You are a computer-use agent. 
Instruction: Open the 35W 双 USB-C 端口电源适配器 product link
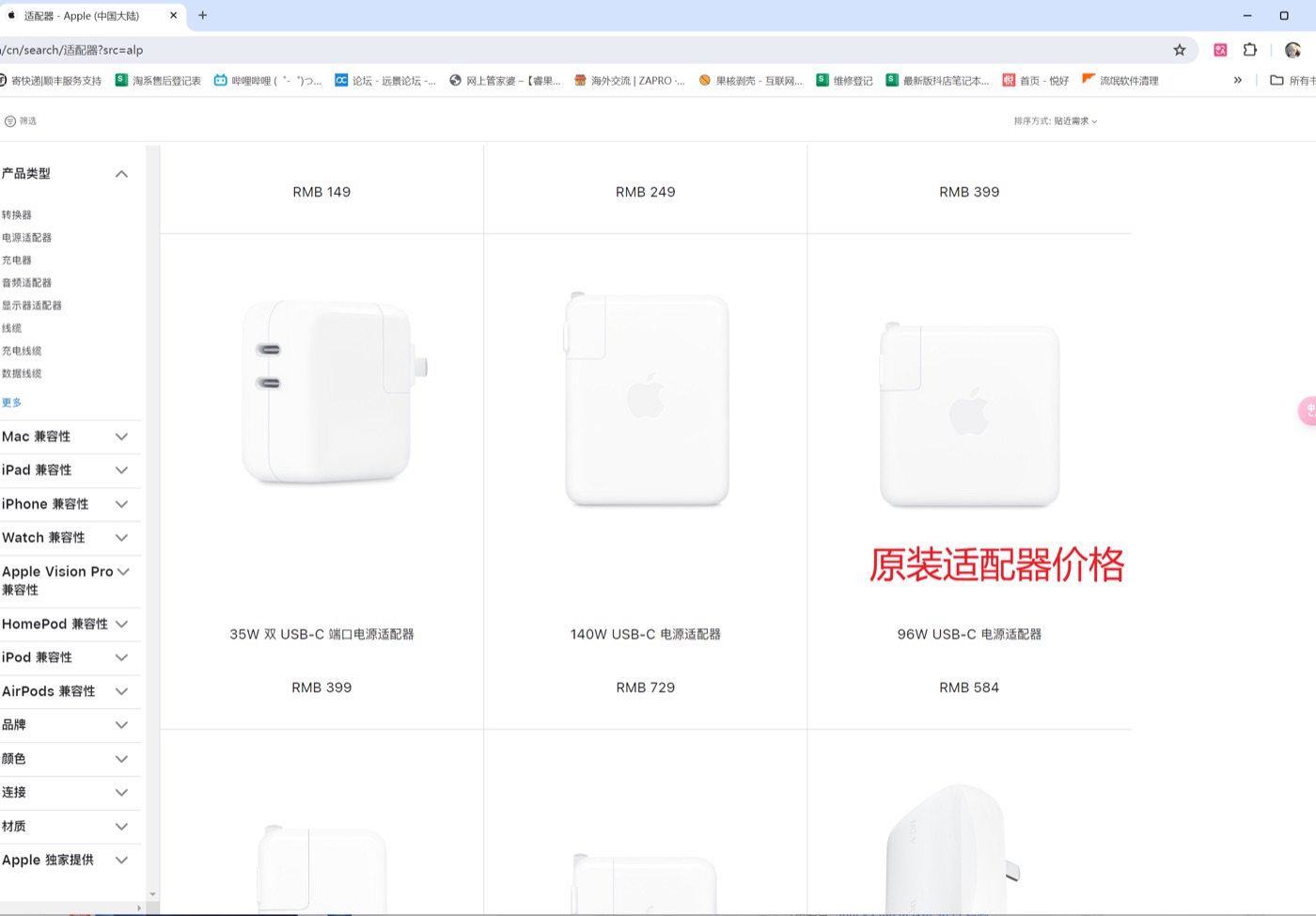[x=321, y=635]
